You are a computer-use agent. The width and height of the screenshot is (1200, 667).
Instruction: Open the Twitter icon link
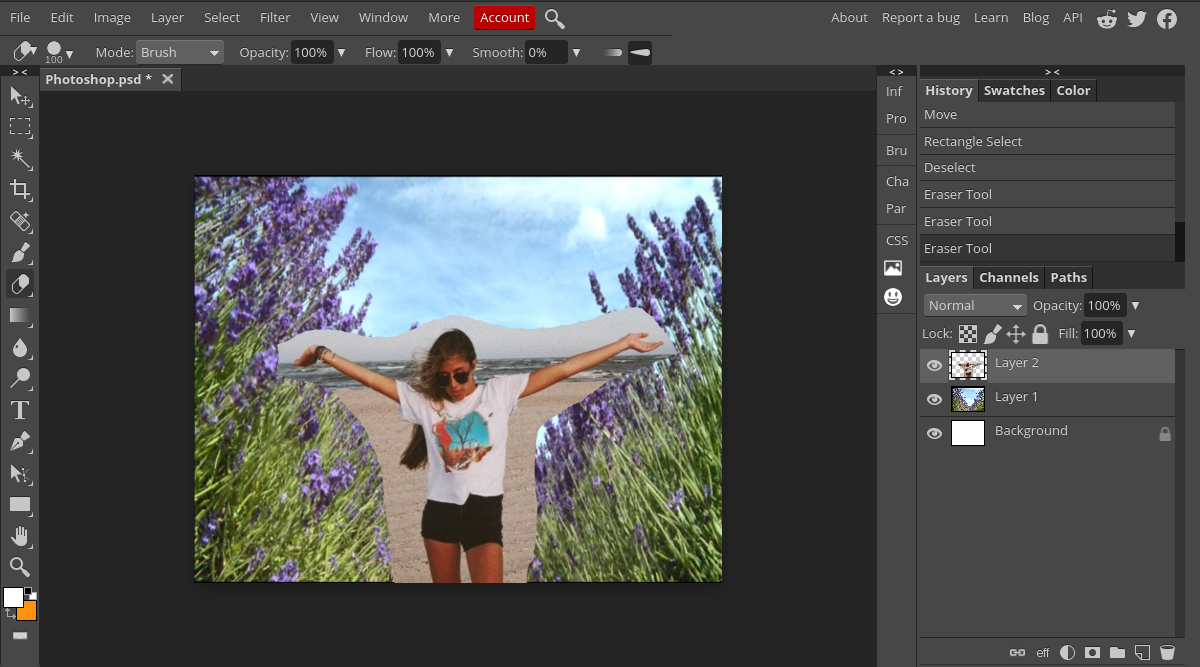click(x=1137, y=18)
